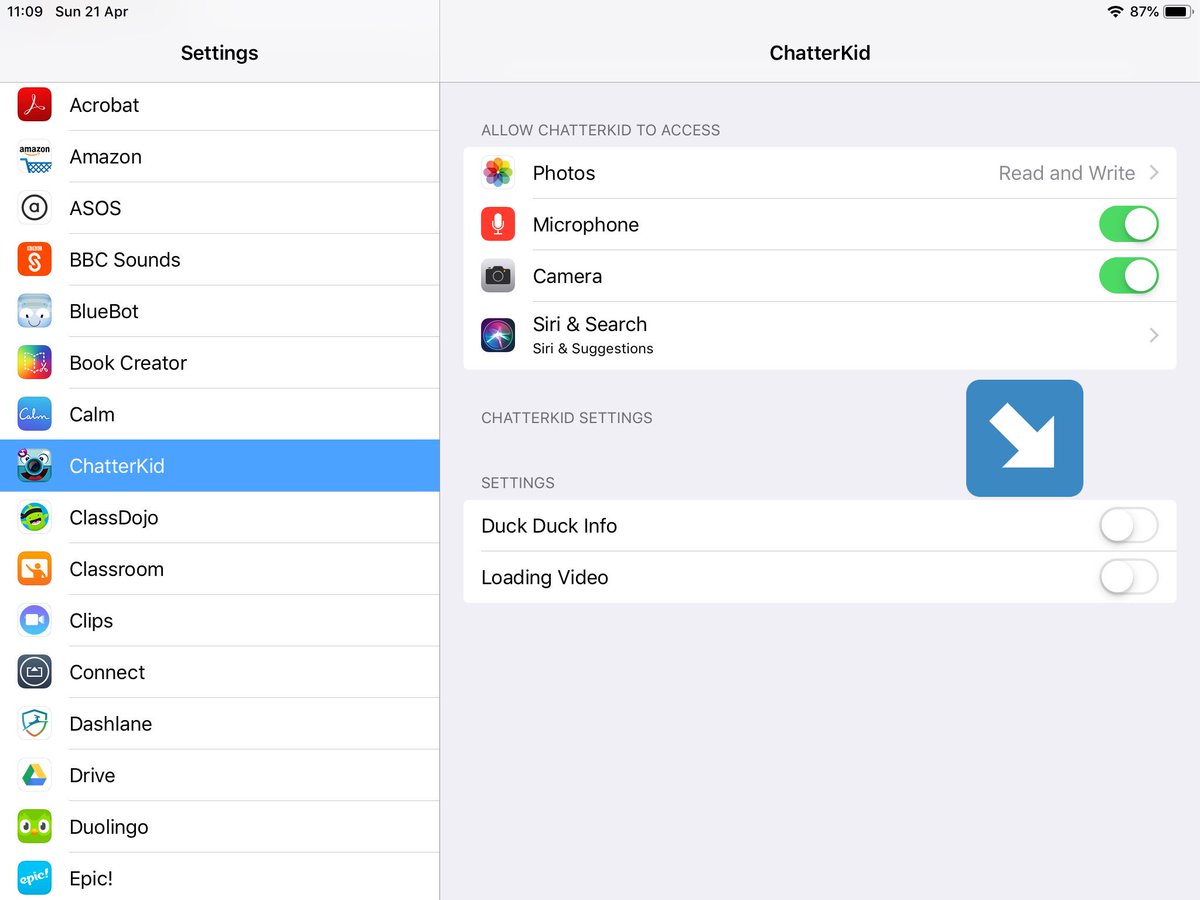
Task: Tap the Classroom app icon
Action: 35,569
